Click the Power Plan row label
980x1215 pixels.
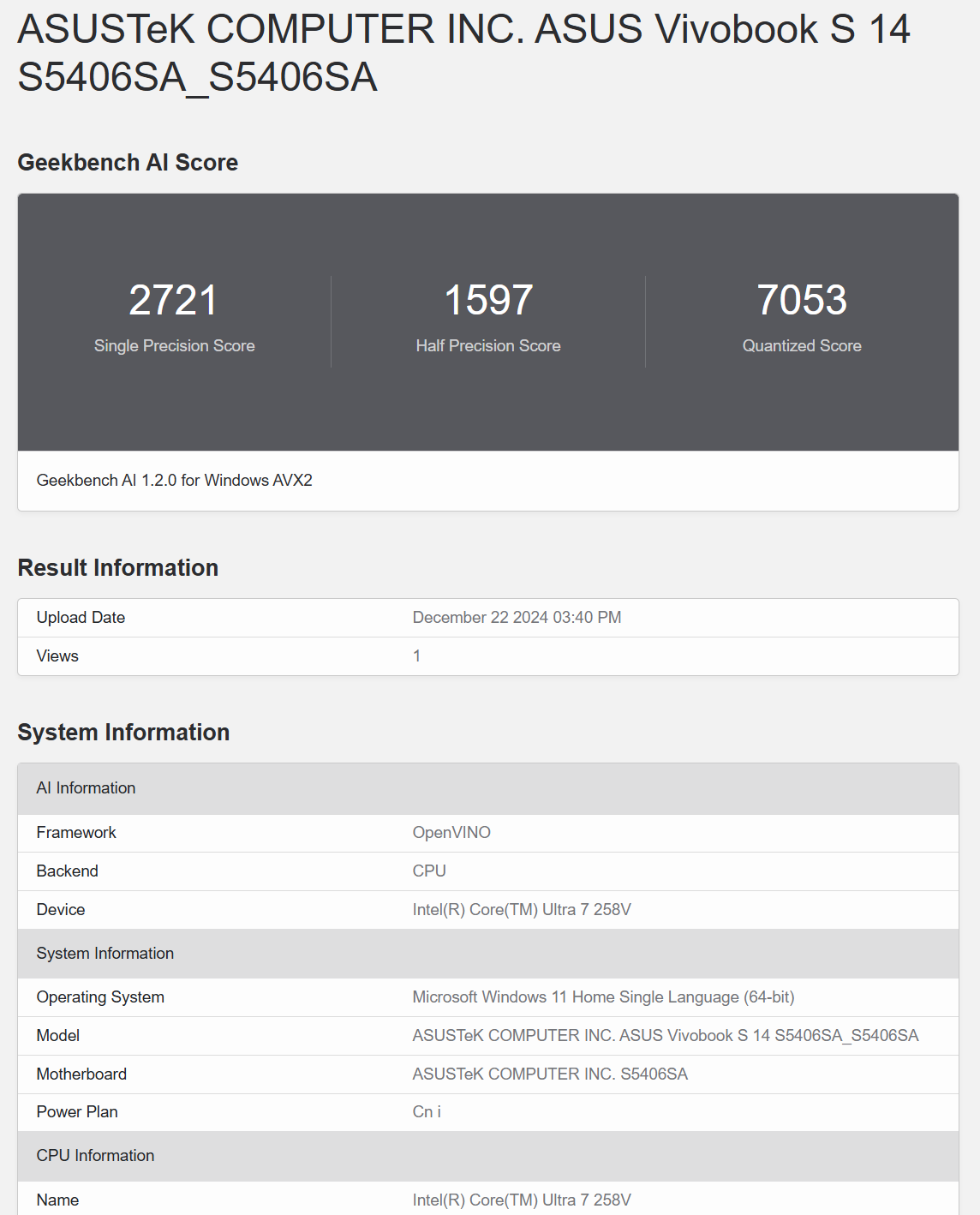point(77,1112)
